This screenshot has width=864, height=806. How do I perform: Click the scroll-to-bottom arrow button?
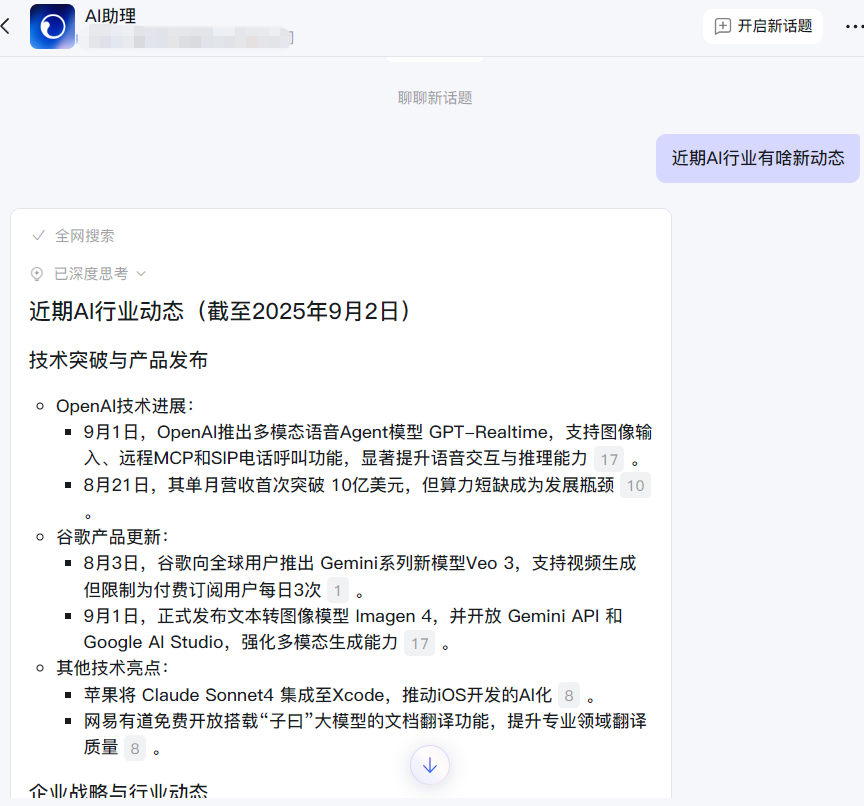tap(430, 765)
